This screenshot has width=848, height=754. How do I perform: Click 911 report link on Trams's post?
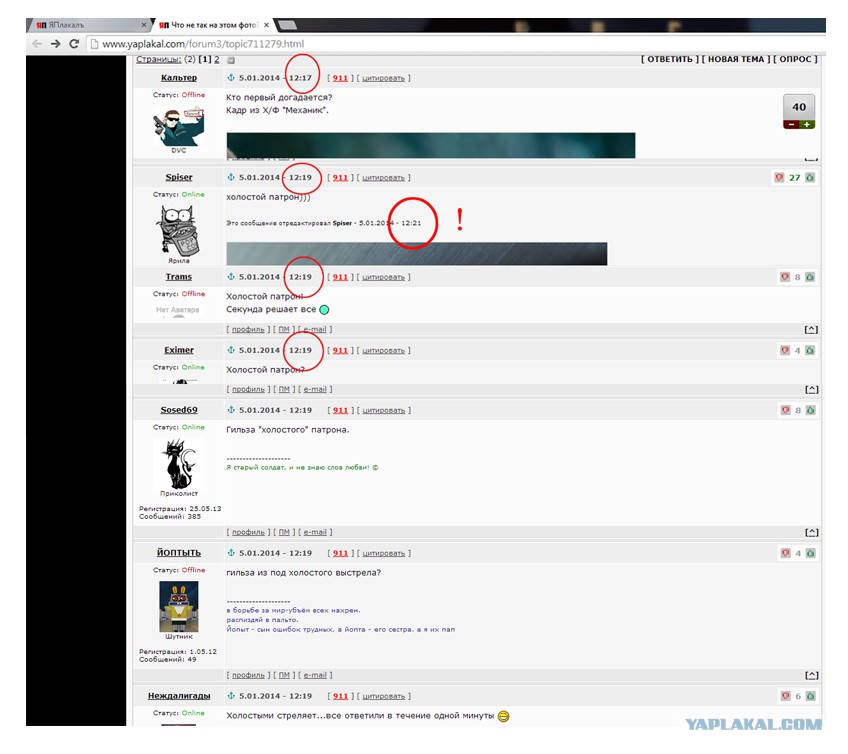(340, 277)
